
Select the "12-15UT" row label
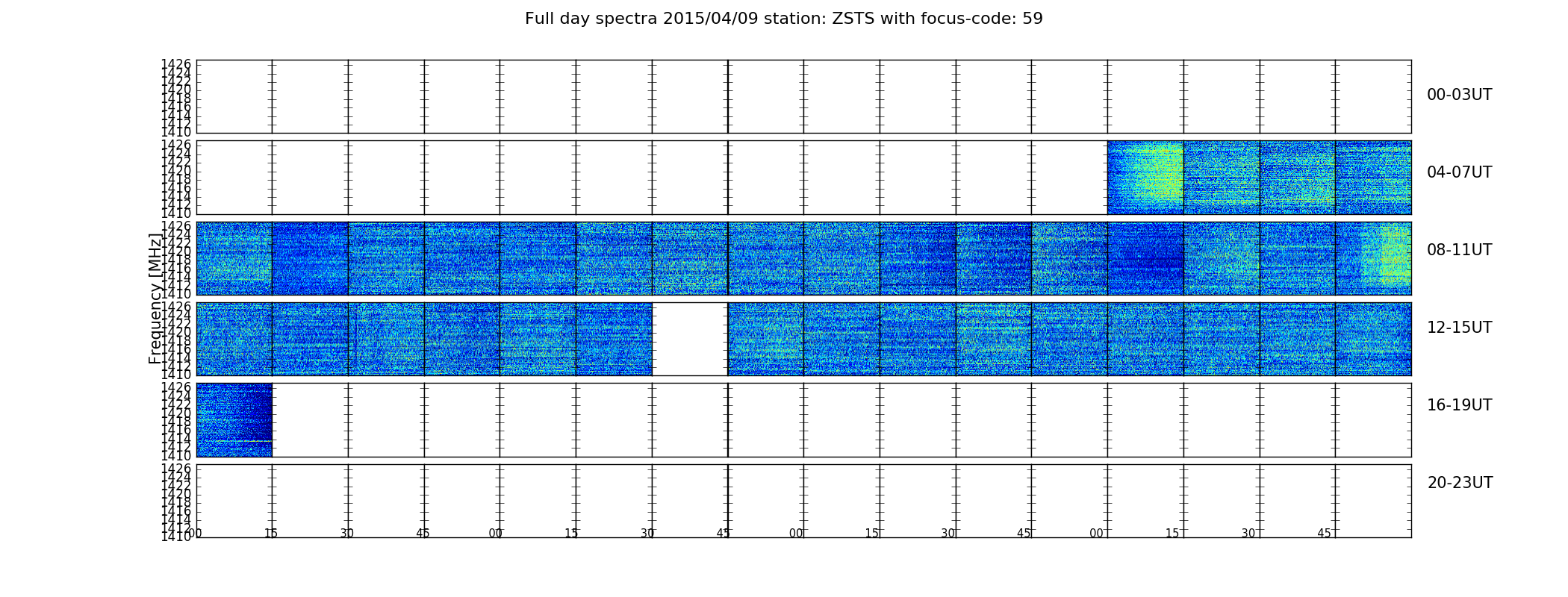tap(1459, 328)
